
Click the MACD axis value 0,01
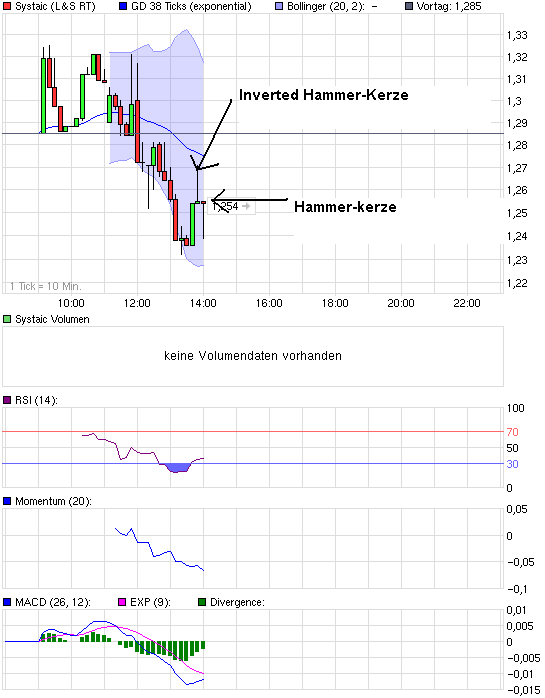point(517,610)
